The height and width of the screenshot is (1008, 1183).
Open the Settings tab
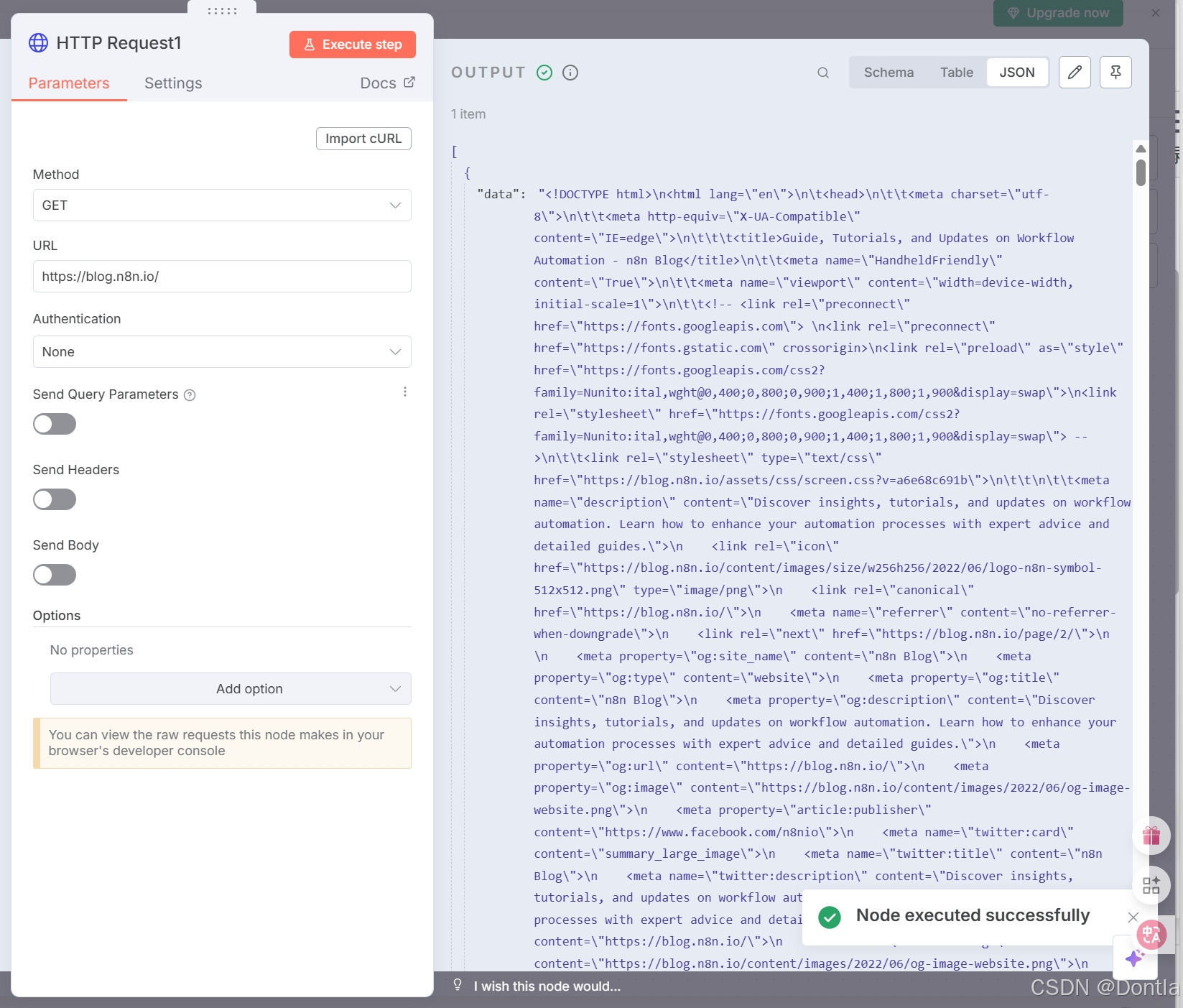point(173,83)
